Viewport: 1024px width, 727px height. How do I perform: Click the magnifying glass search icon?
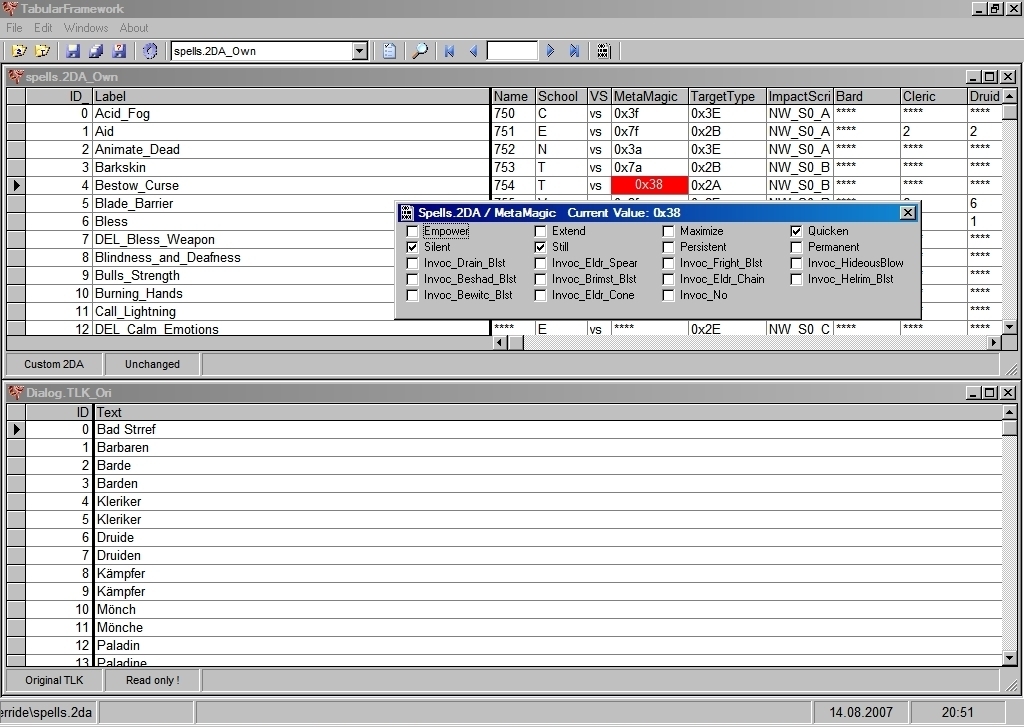(421, 51)
